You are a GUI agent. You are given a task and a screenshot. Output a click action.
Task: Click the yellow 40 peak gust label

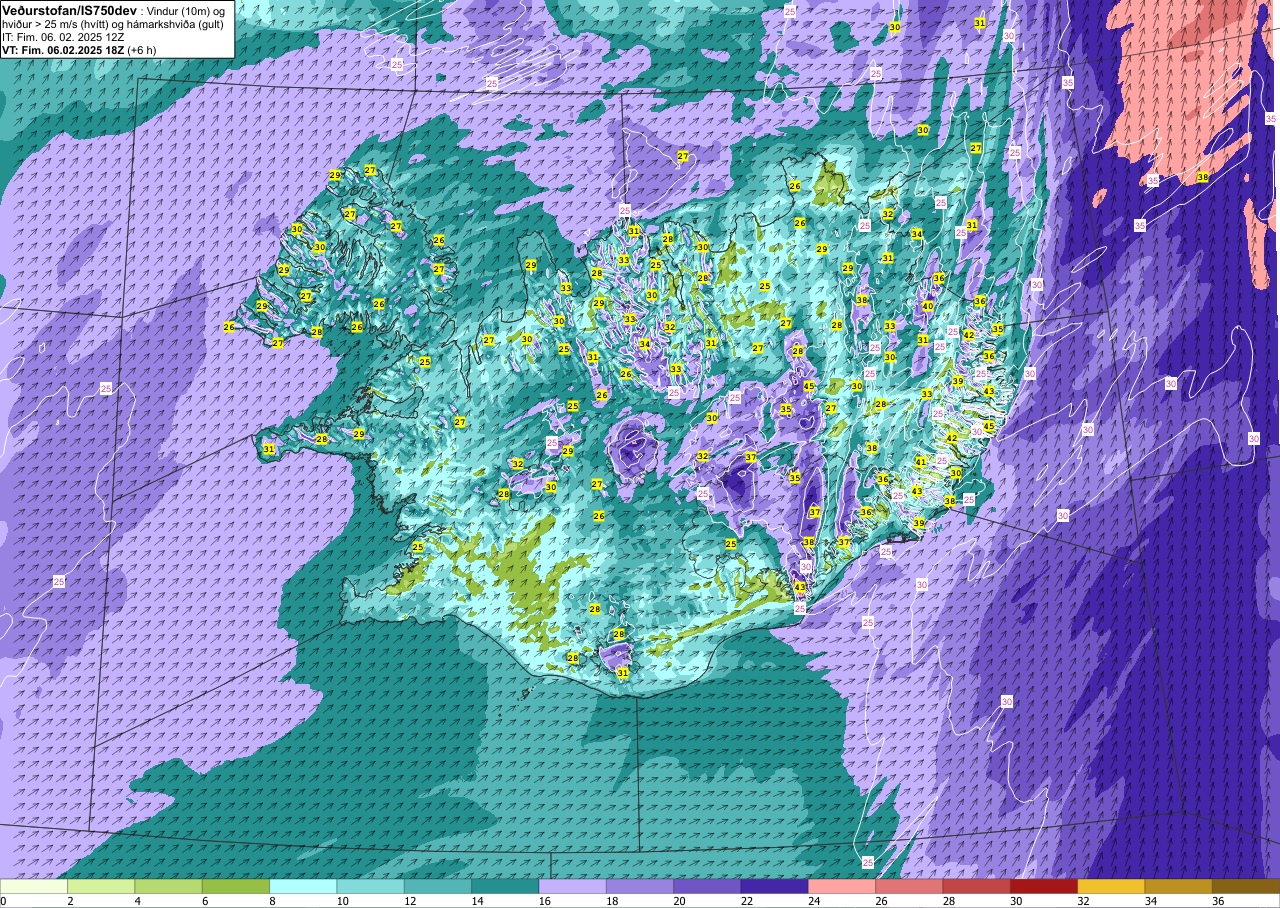pos(928,306)
